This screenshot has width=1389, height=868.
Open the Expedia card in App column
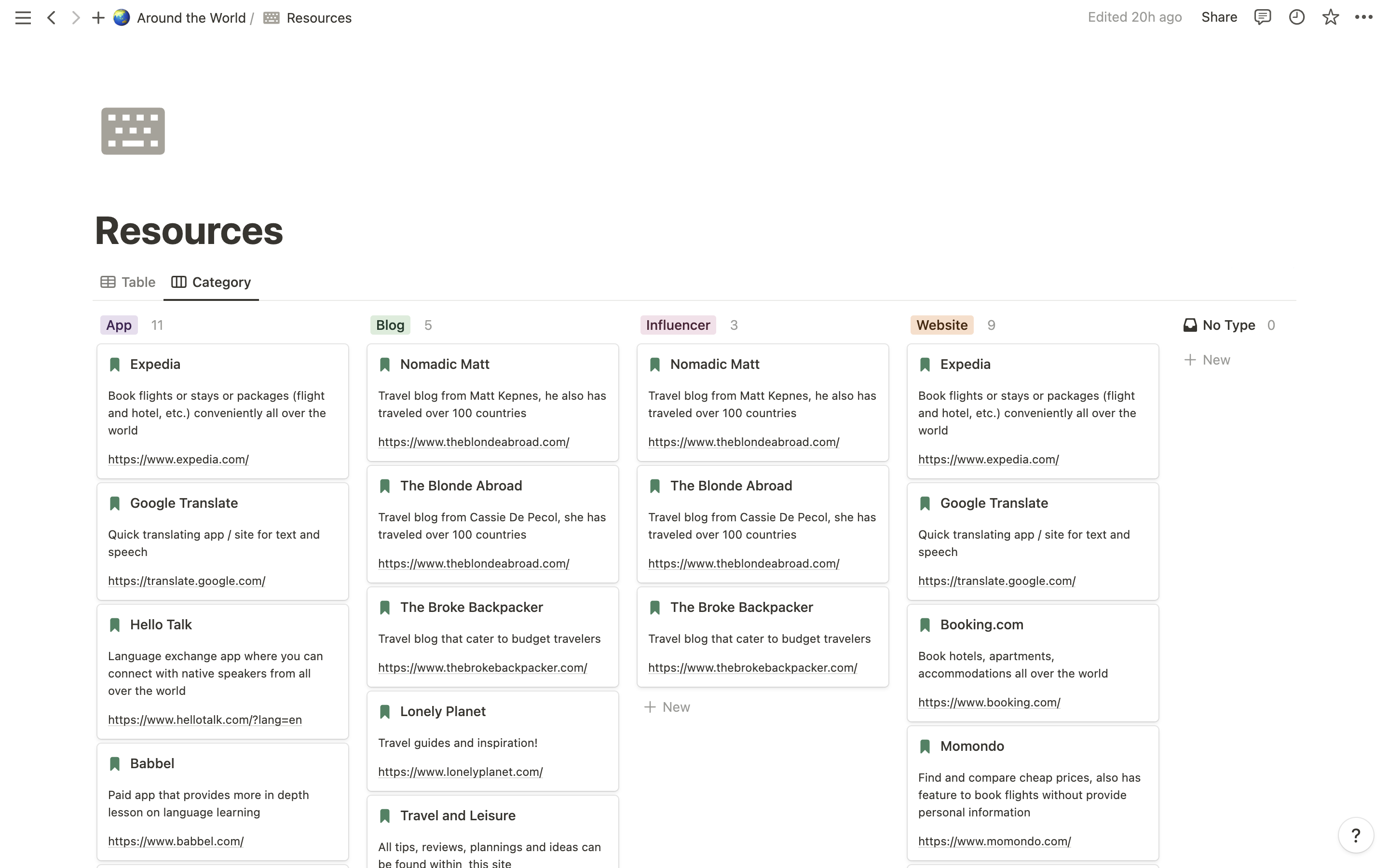point(223,411)
